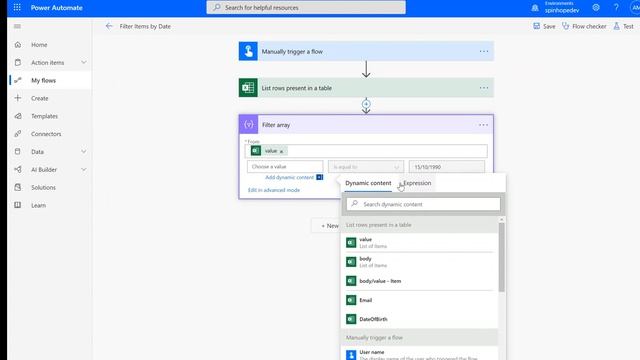Select the Email dynamic content item

(x=420, y=300)
